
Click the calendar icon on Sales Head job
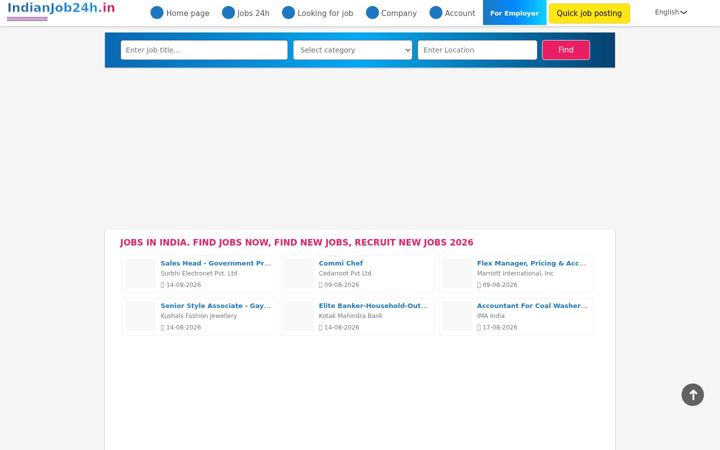(163, 285)
